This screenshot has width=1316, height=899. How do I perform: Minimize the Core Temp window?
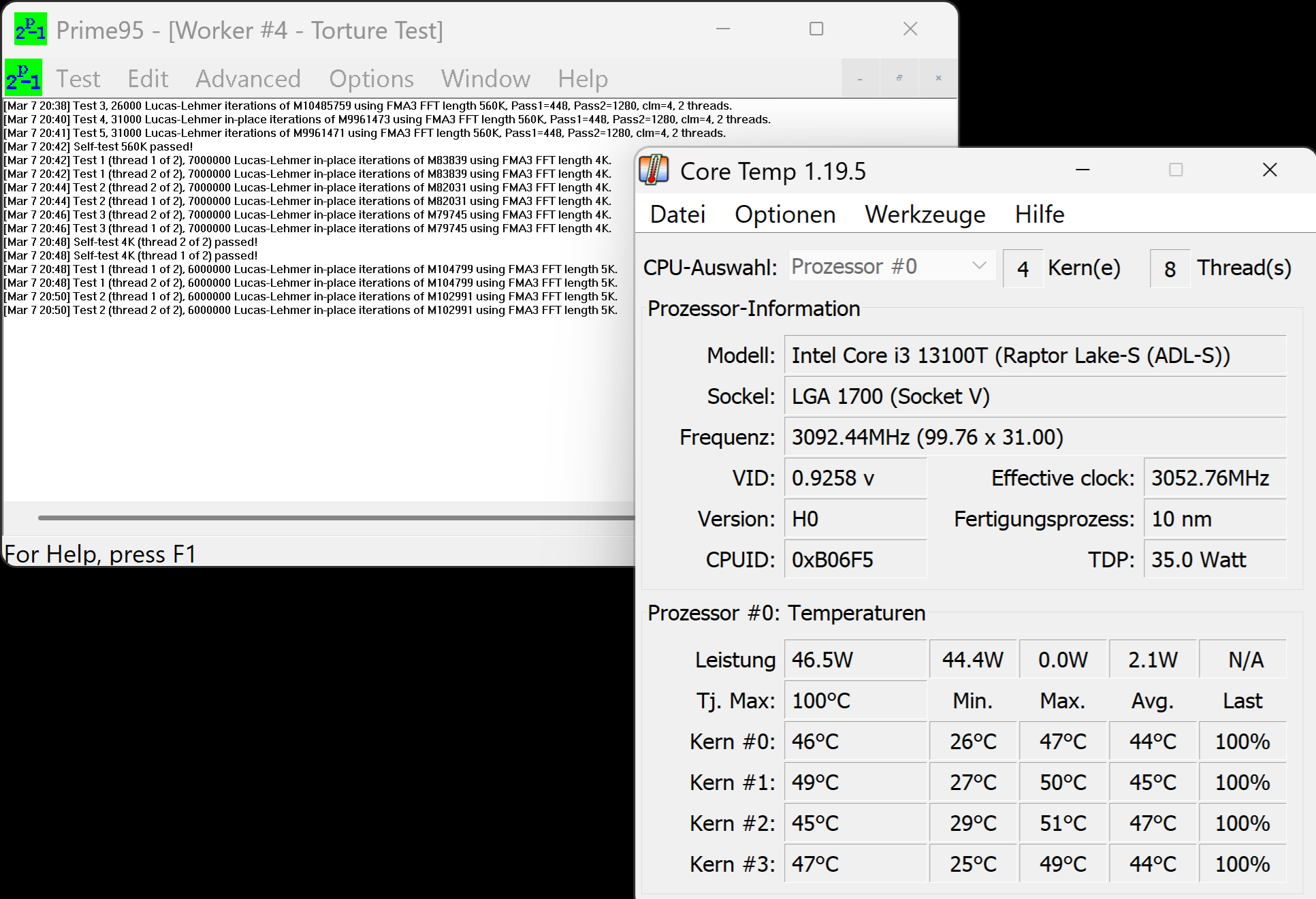(1082, 170)
